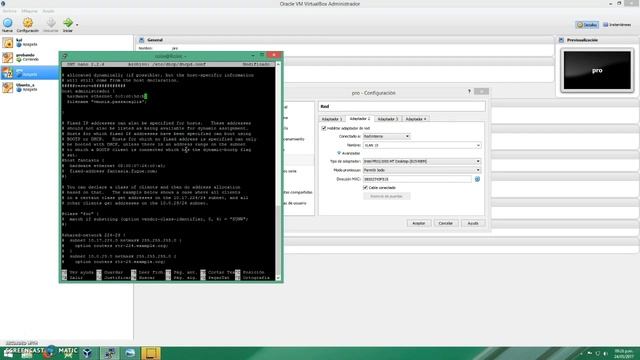Screen dimensions: 640x360
Task: Switch to the Adaptador 1 tab
Action: pos(332,119)
